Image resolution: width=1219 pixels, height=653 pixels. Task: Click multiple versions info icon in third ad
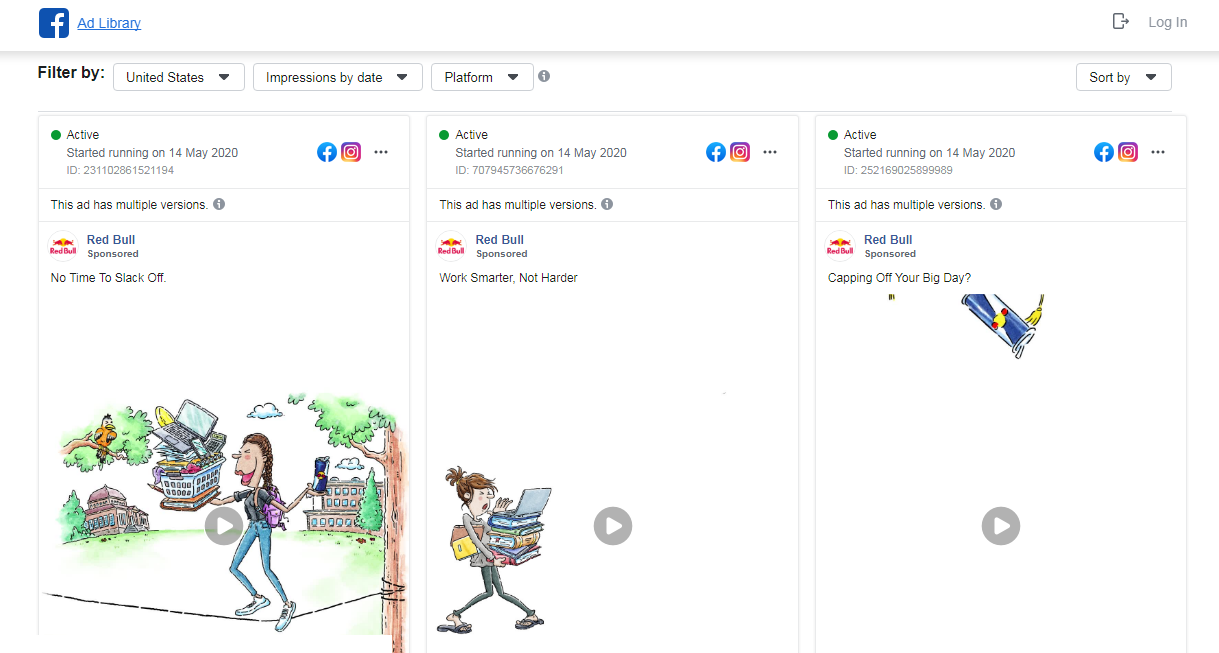coord(996,204)
